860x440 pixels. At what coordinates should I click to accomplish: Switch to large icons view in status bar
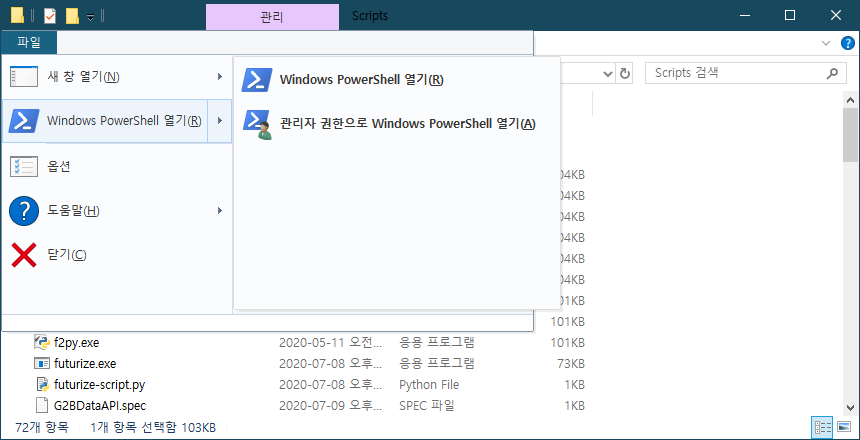(844, 427)
